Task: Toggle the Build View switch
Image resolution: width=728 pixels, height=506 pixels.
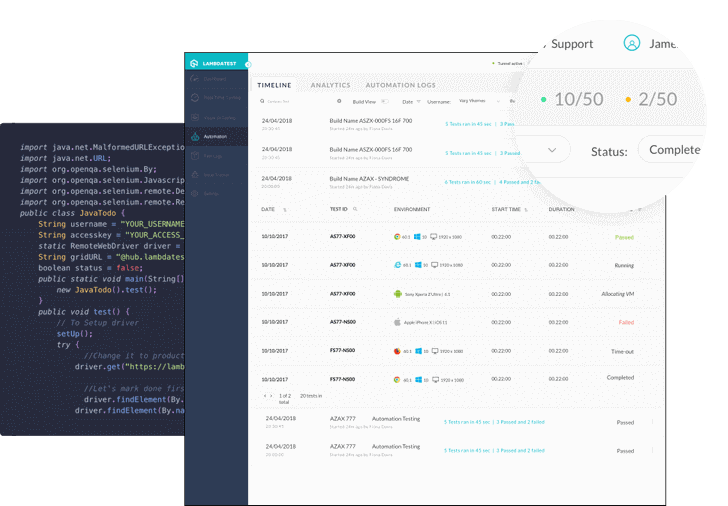Action: pyautogui.click(x=385, y=101)
